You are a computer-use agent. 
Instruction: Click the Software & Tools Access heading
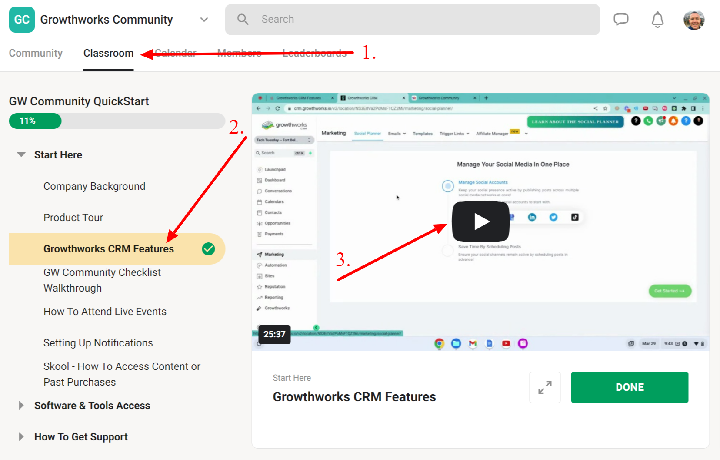click(92, 405)
